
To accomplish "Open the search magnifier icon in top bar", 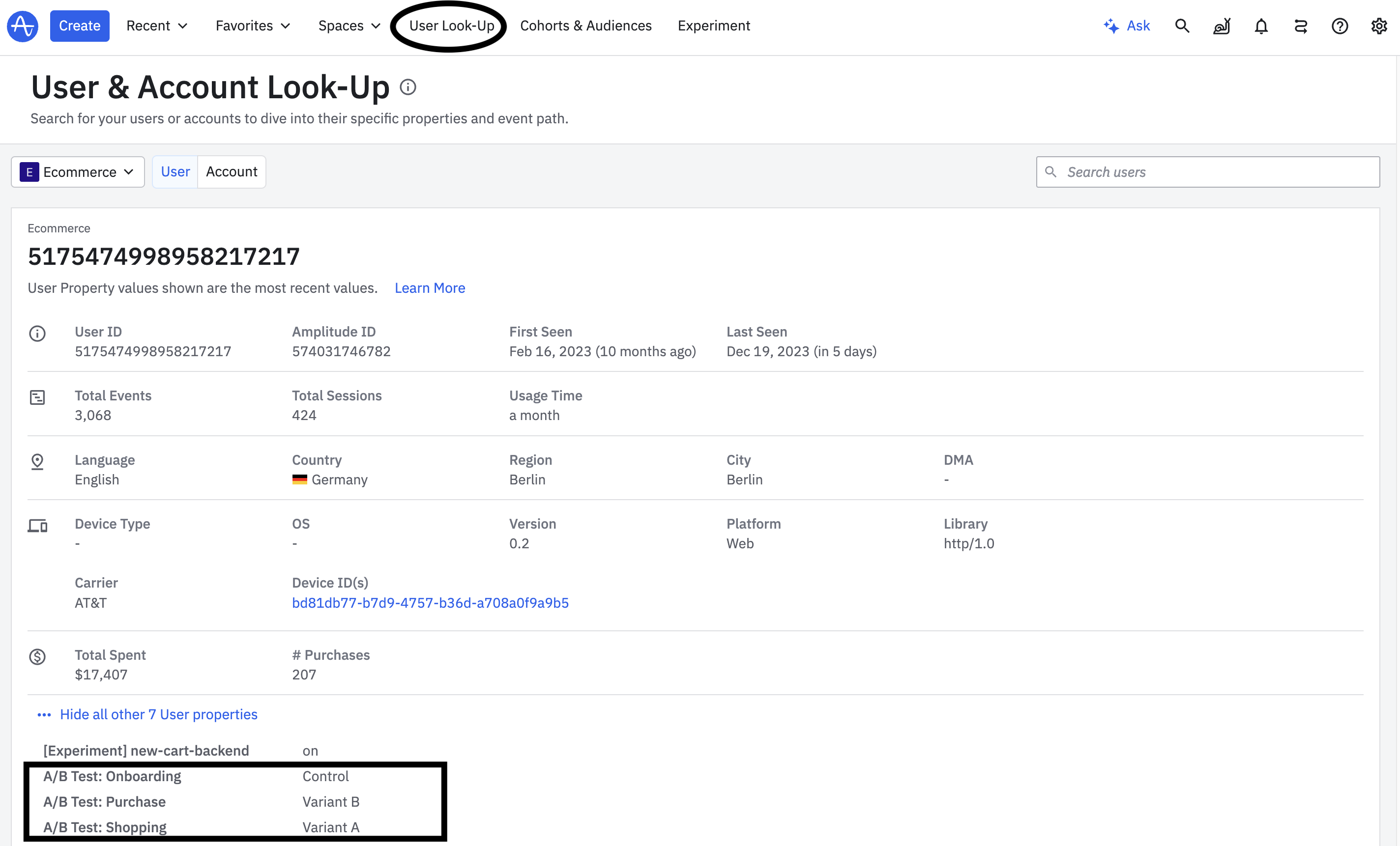I will [x=1182, y=26].
